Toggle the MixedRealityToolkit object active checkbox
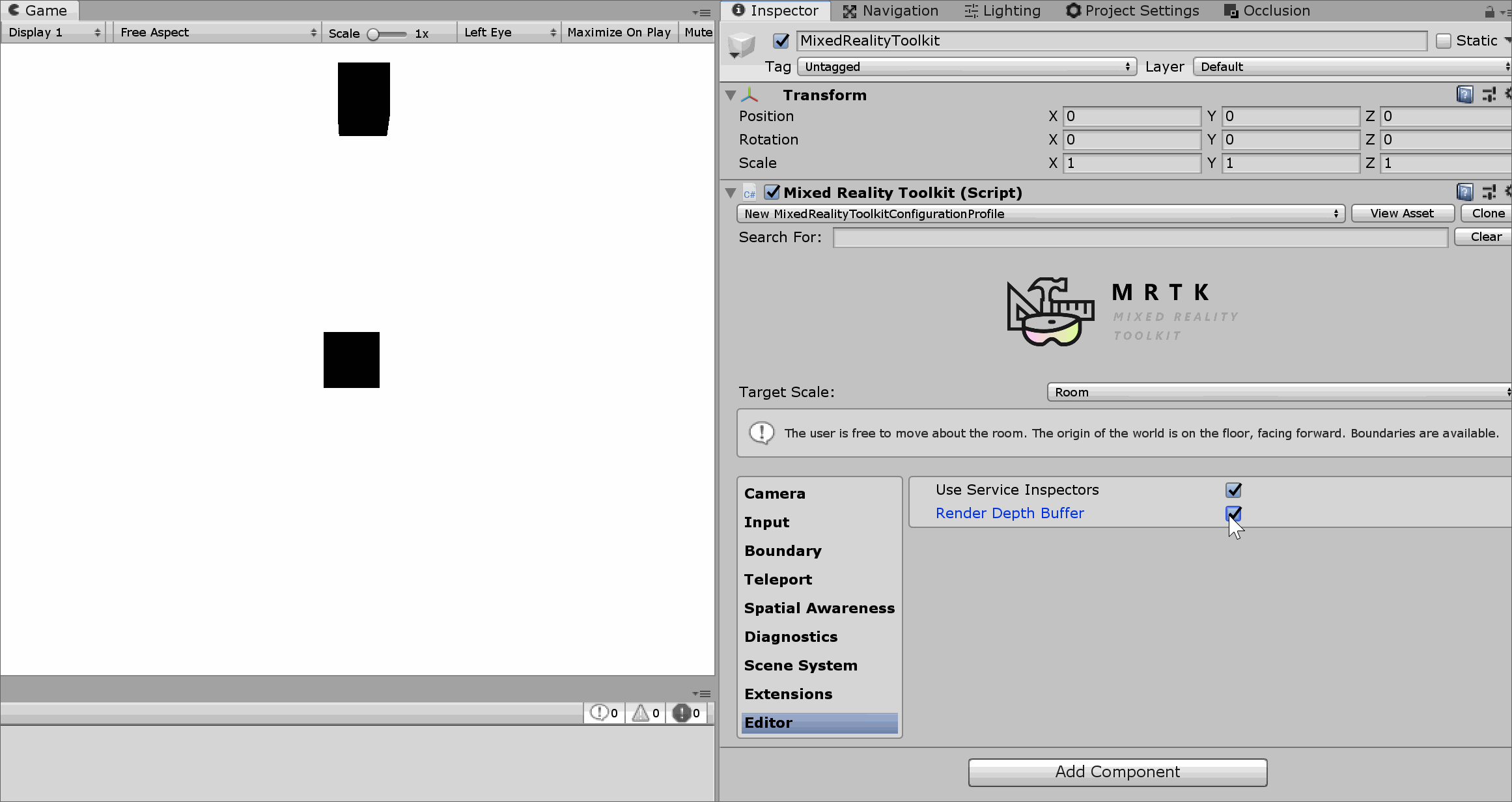The height and width of the screenshot is (802, 1512). click(x=783, y=40)
